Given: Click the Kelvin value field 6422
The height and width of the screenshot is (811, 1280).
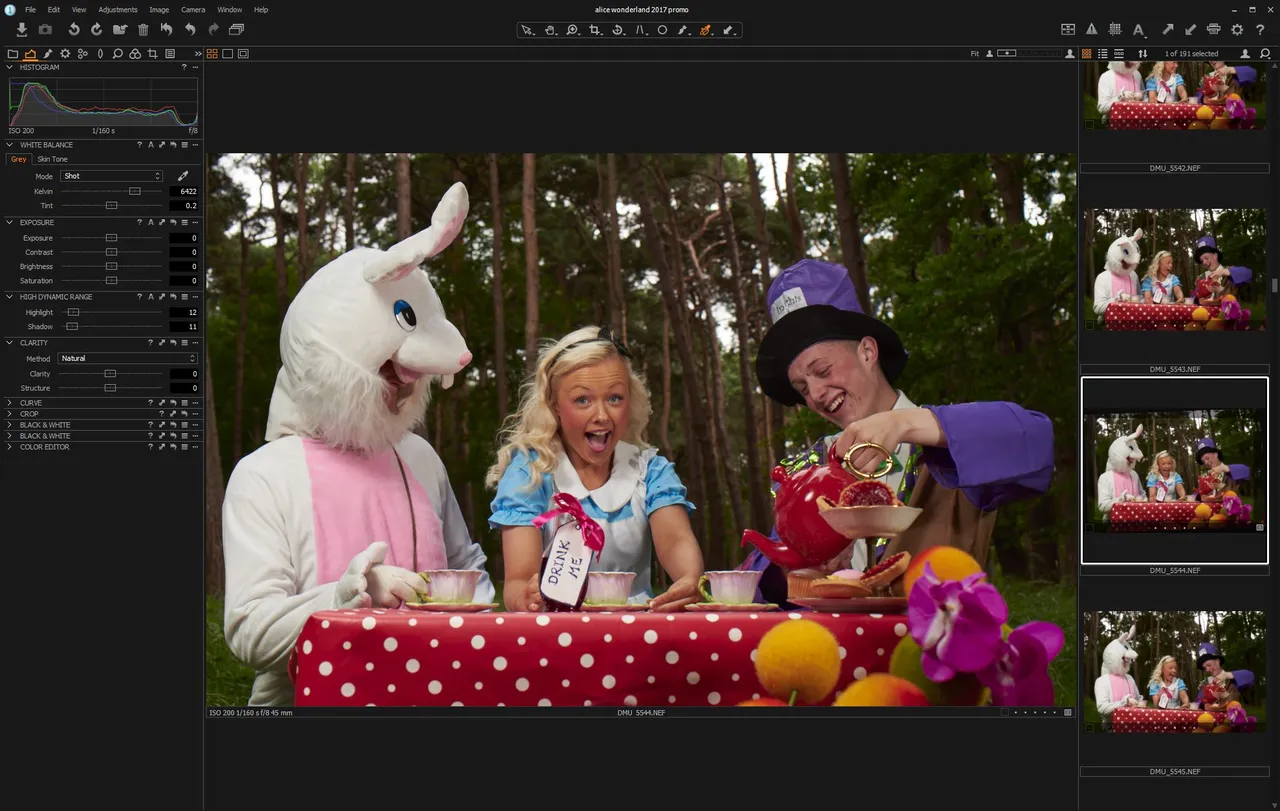Looking at the screenshot, I should click(184, 191).
